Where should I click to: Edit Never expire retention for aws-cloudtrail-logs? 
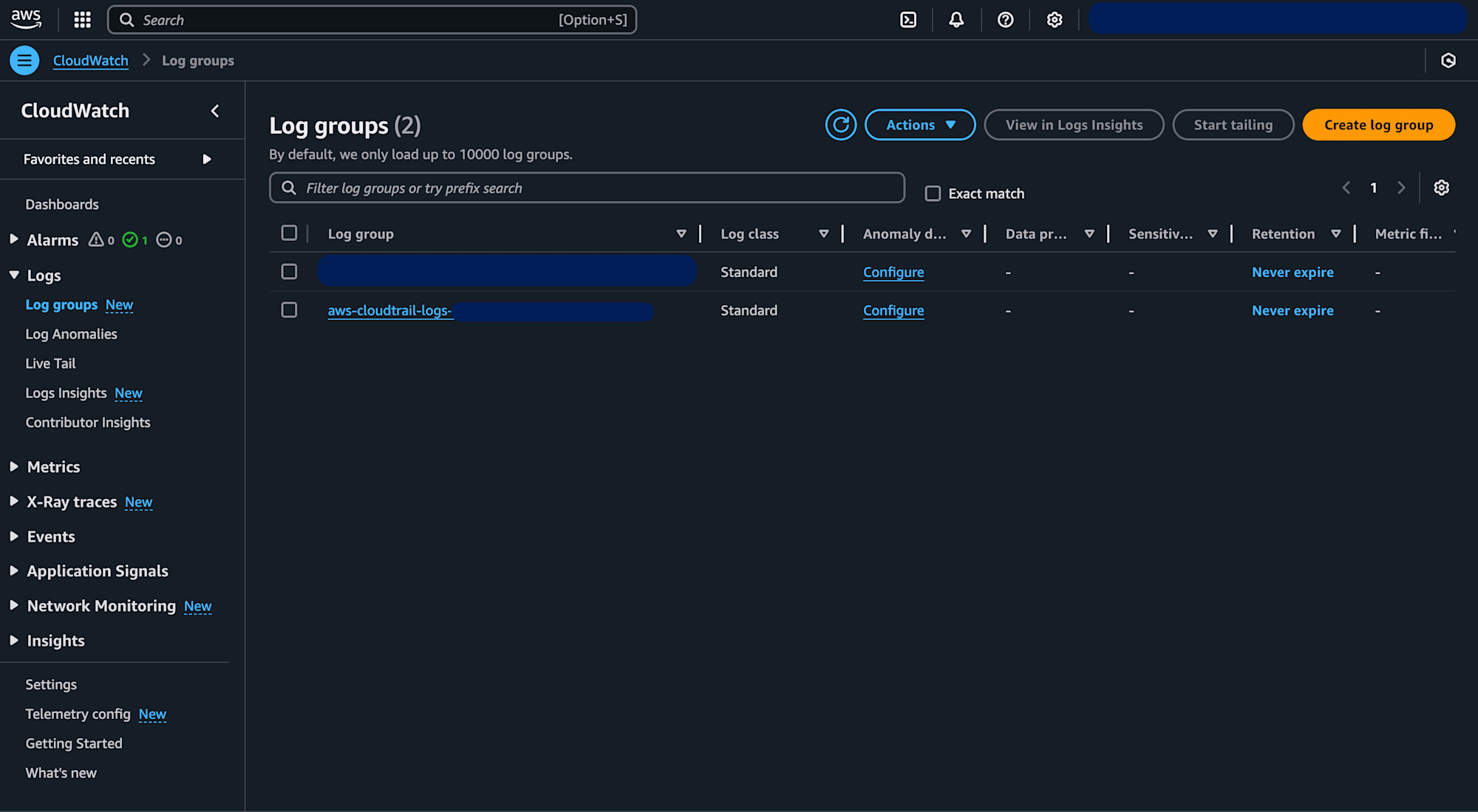click(x=1293, y=311)
